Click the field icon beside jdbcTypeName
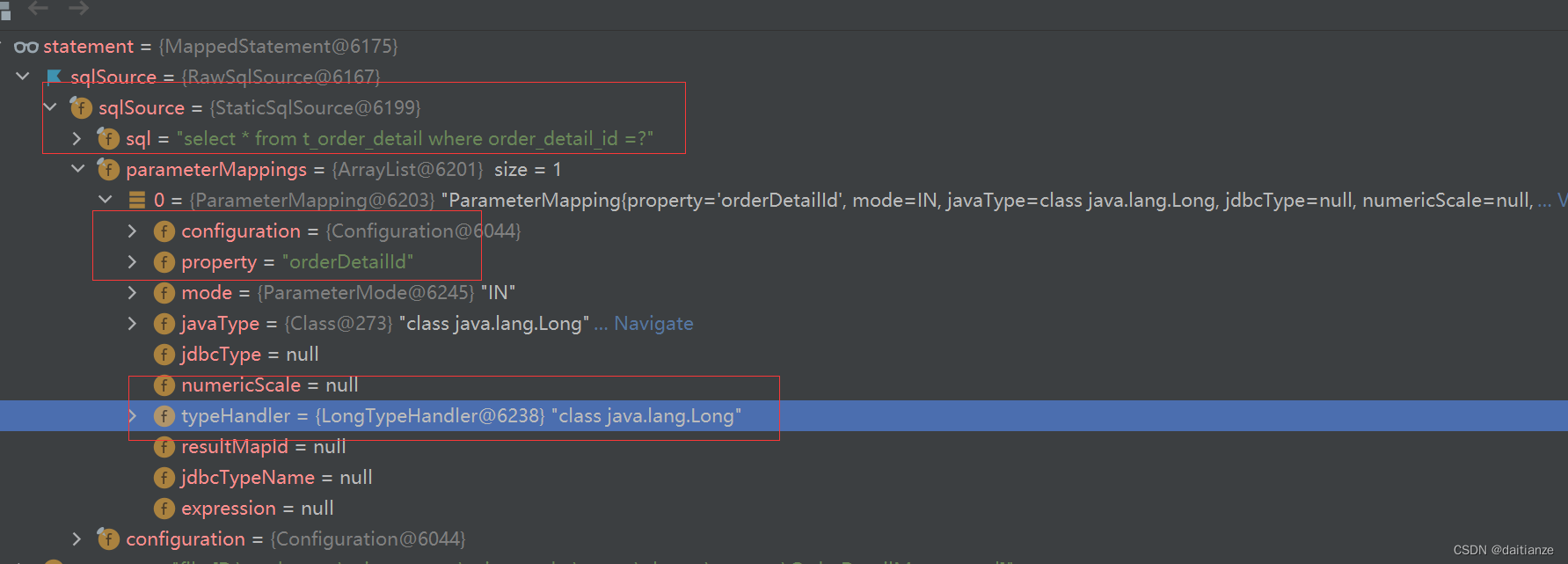Screen dimensions: 1568x564 (164, 478)
